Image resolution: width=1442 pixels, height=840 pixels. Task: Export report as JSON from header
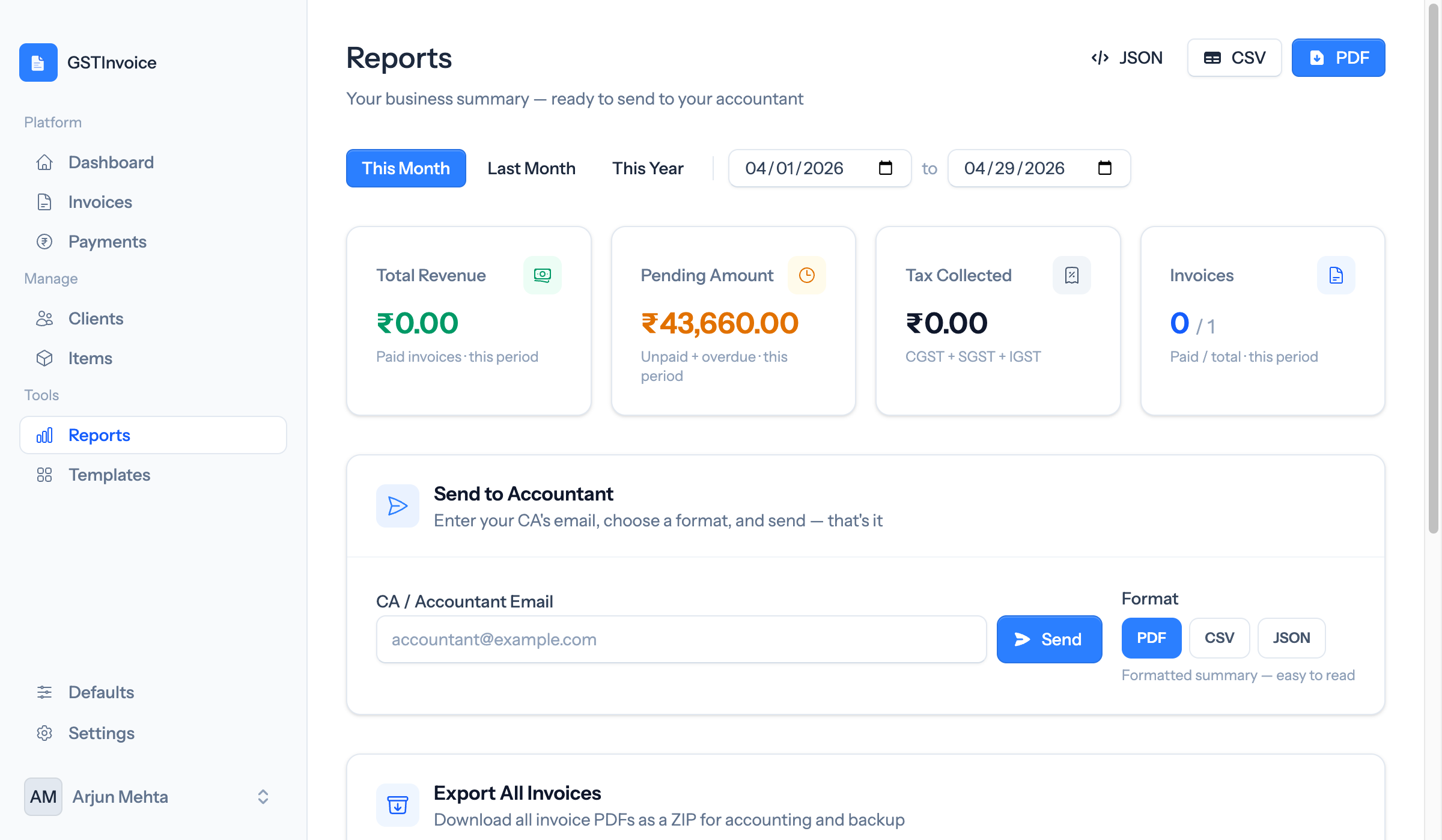pyautogui.click(x=1127, y=58)
